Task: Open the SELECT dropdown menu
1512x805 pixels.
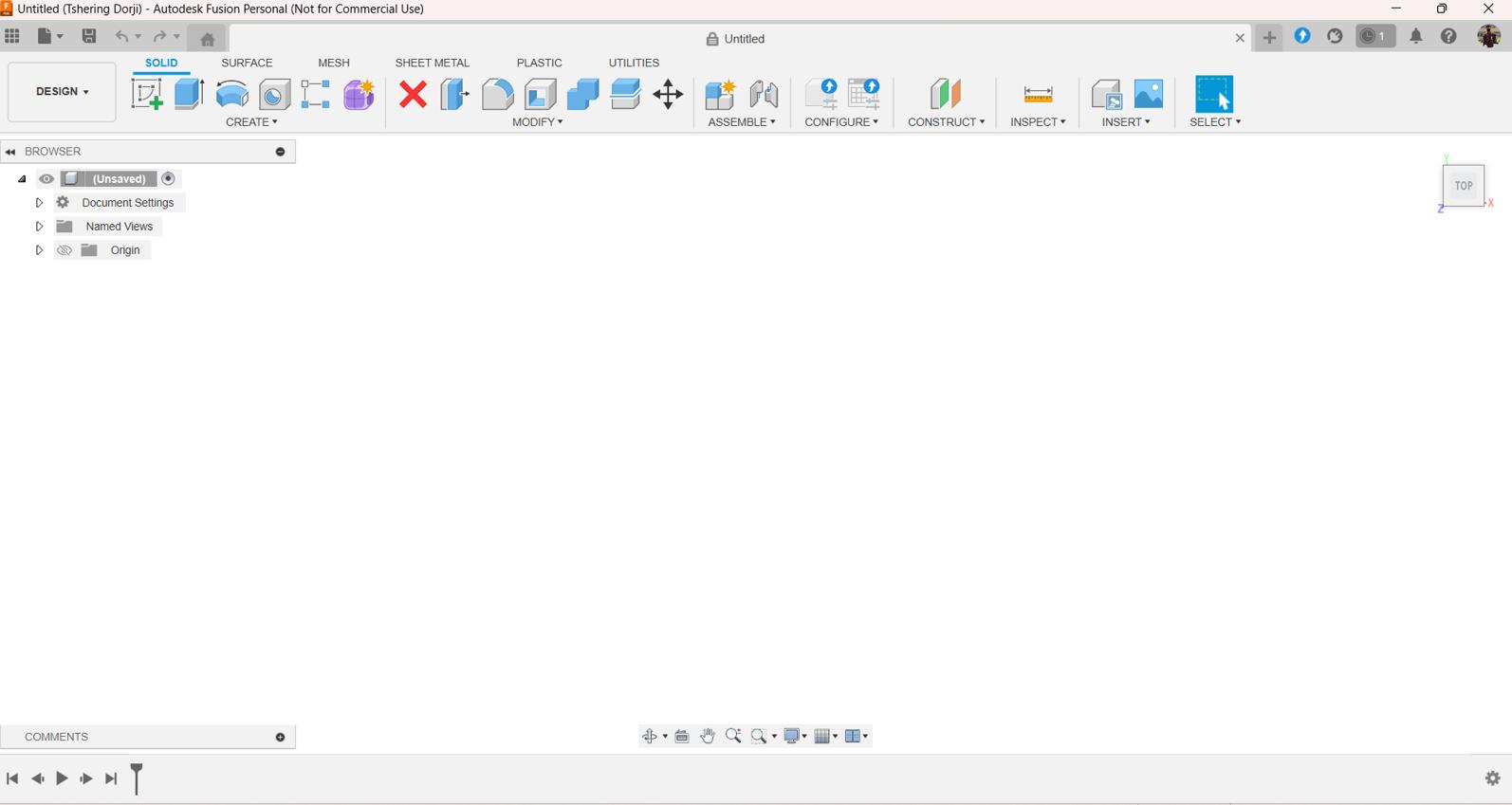Action: pos(1215,122)
